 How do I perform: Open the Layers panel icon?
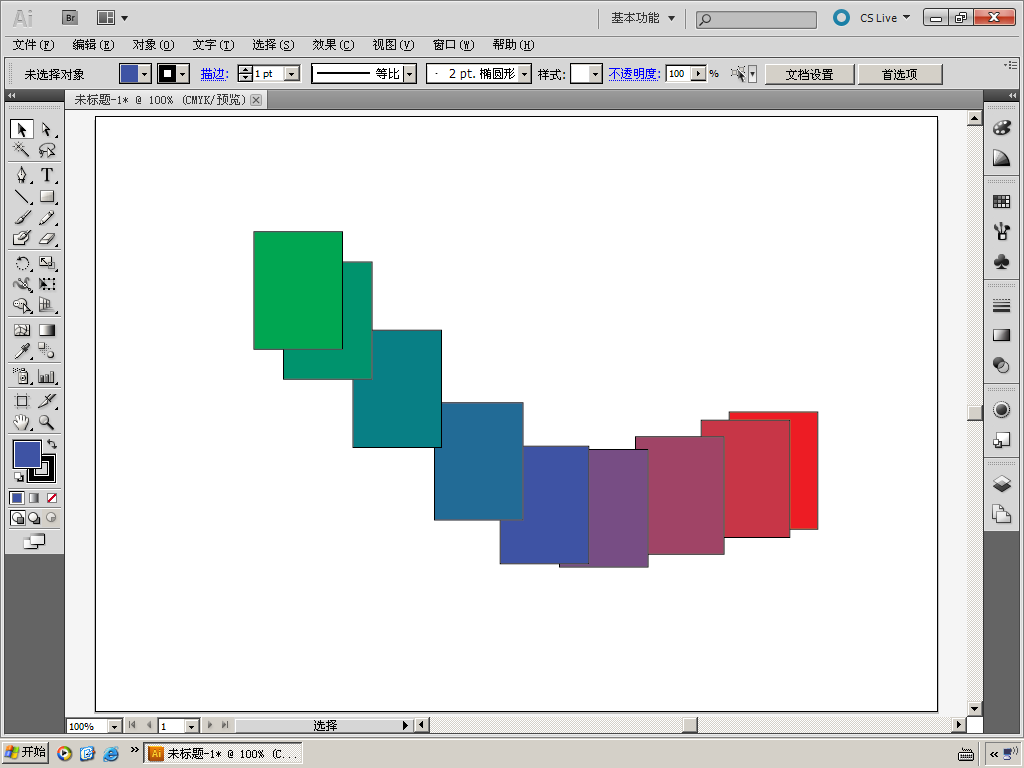[x=1001, y=484]
